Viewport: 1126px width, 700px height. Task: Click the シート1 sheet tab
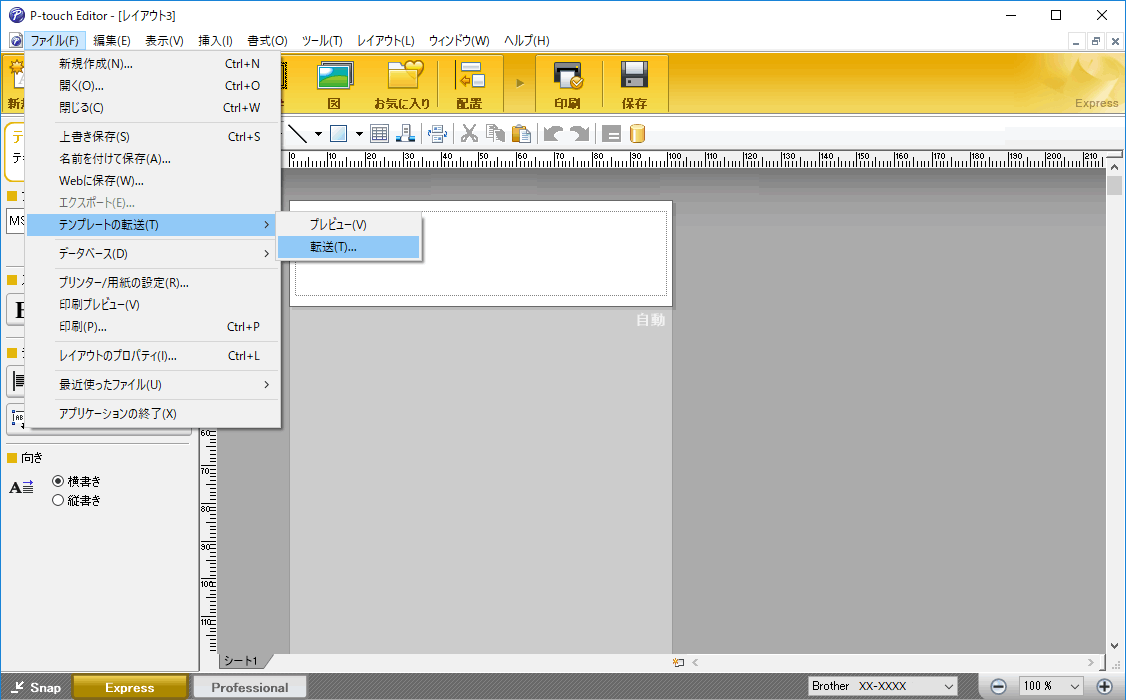pos(241,661)
